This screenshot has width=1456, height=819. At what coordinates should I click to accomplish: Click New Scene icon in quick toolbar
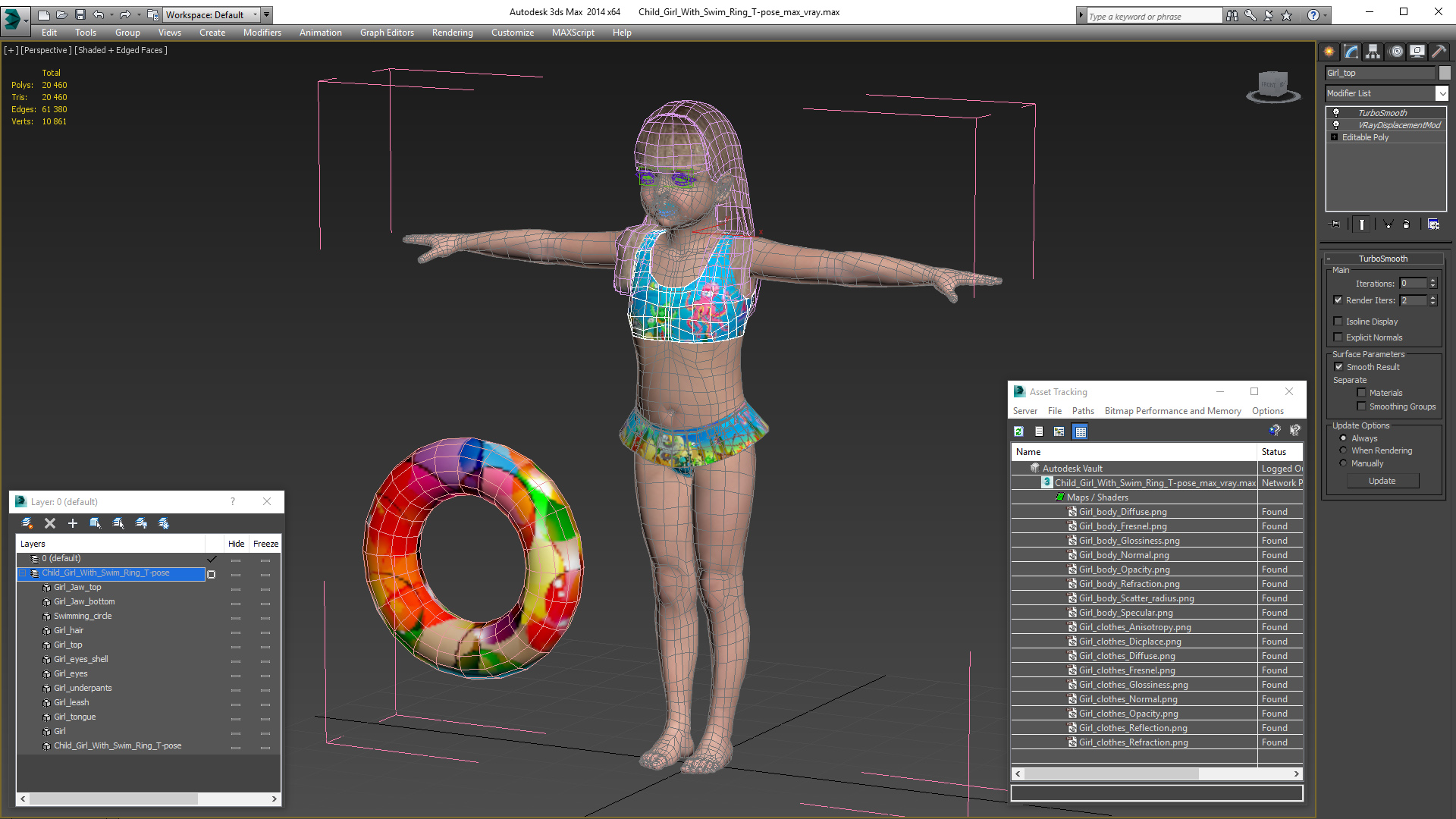coord(43,14)
